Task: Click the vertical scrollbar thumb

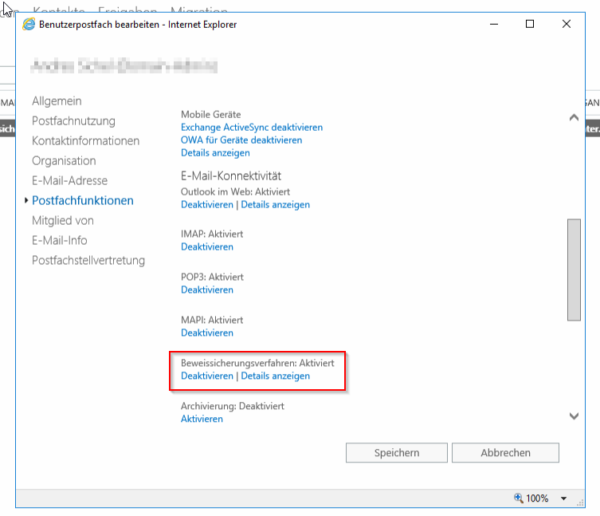Action: [x=574, y=270]
